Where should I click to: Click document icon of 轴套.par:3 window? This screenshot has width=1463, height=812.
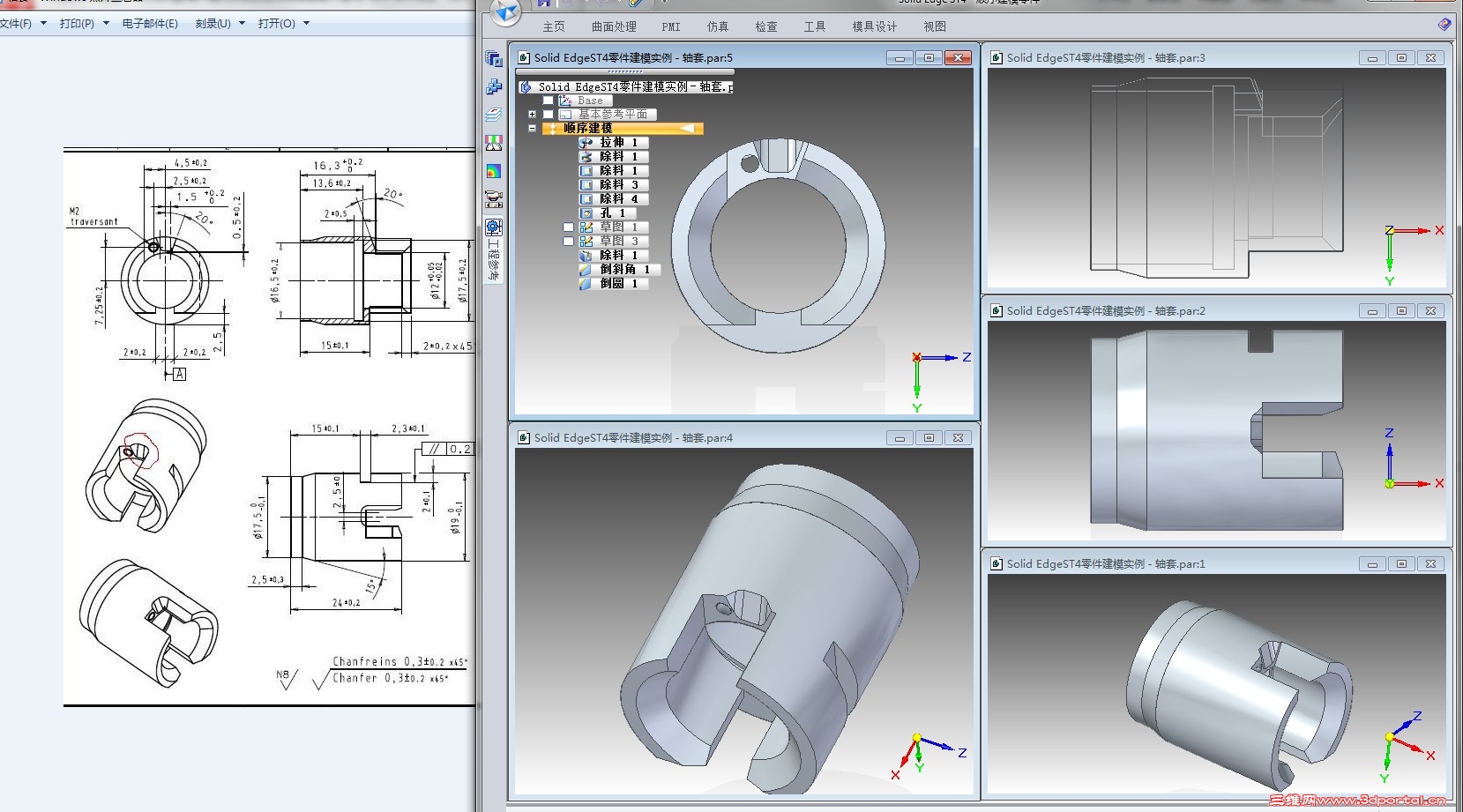pos(996,57)
